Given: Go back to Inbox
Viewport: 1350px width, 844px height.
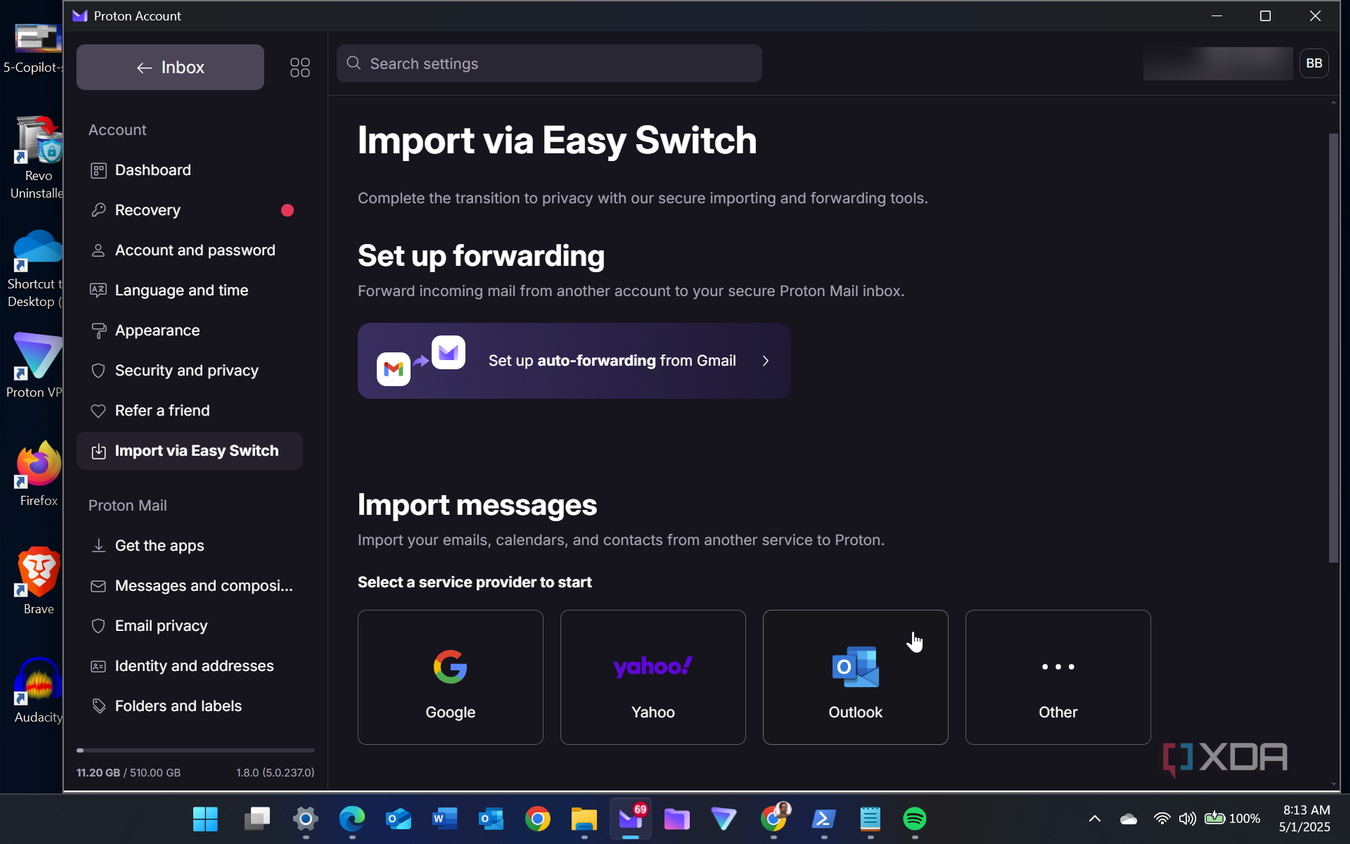Looking at the screenshot, I should coord(170,67).
